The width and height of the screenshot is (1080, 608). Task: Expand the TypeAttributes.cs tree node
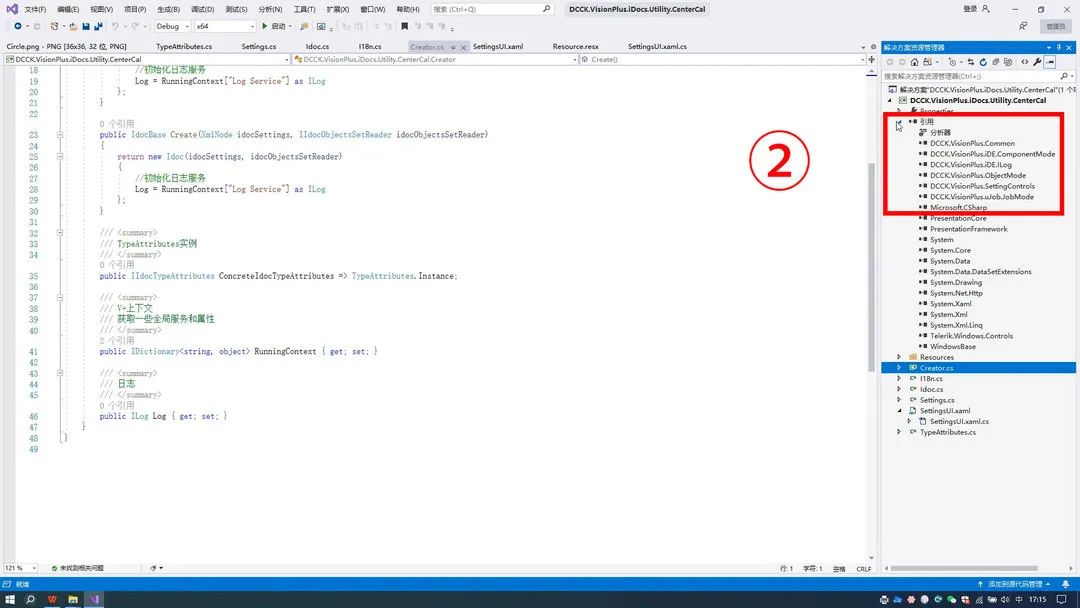(900, 432)
